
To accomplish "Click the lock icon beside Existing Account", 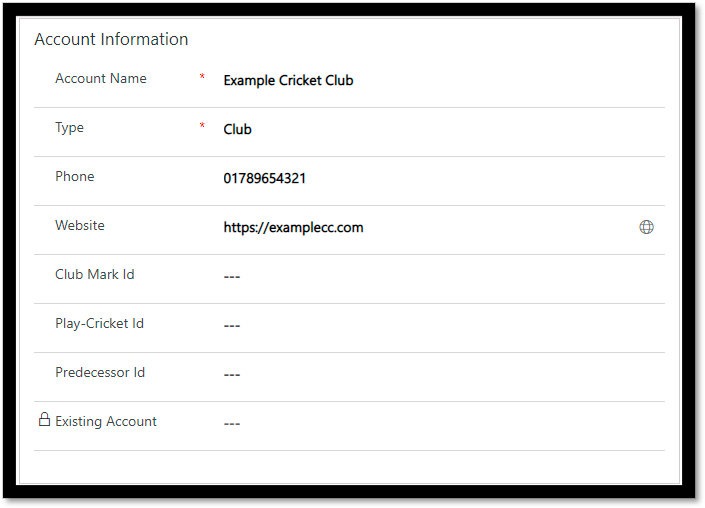I will [x=44, y=419].
